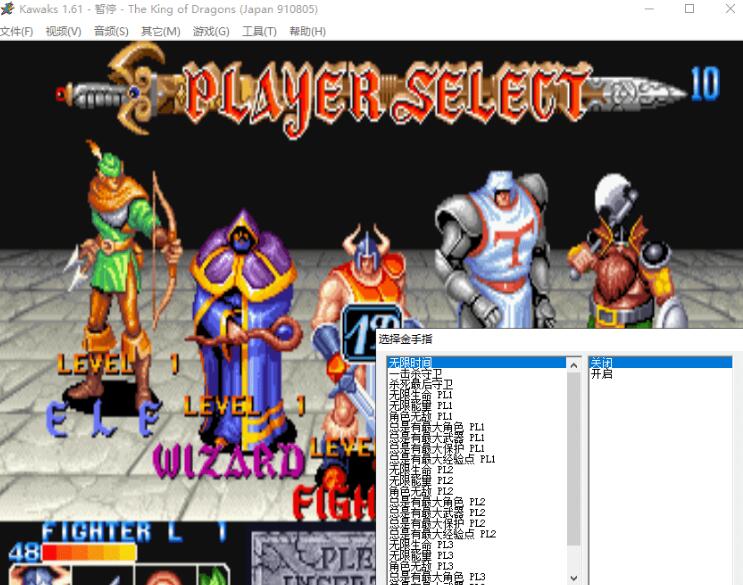The width and height of the screenshot is (743, 585).
Task: Open the 文件(F) menu
Action: pyautogui.click(x=17, y=31)
